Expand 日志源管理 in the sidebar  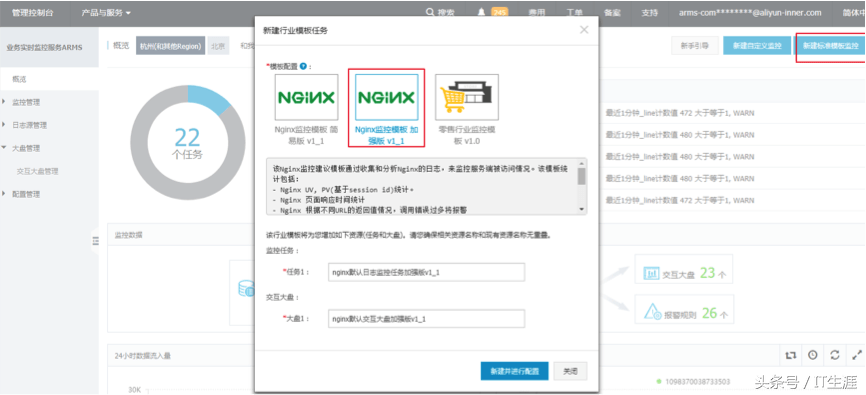[x=29, y=125]
